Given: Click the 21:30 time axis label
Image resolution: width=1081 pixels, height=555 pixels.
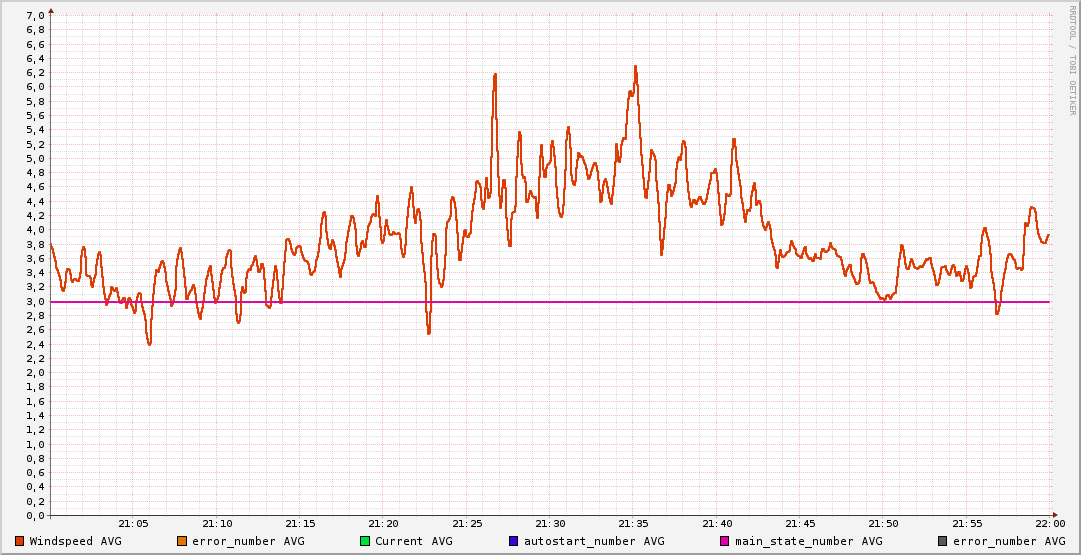Looking at the screenshot, I should coord(550,523).
